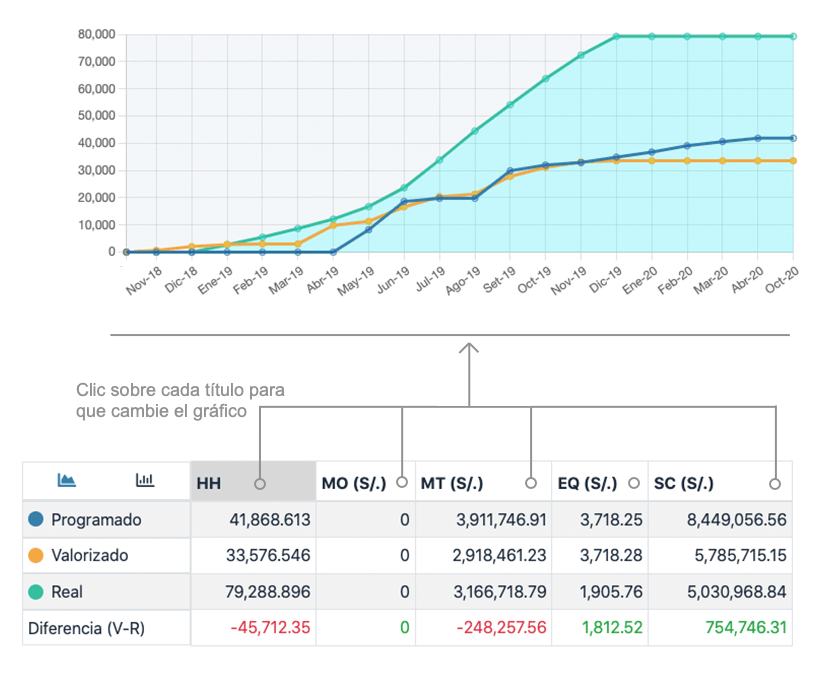Screen dimensions: 824x678
Task: Open the HH column header tab
Action: pyautogui.click(x=253, y=481)
